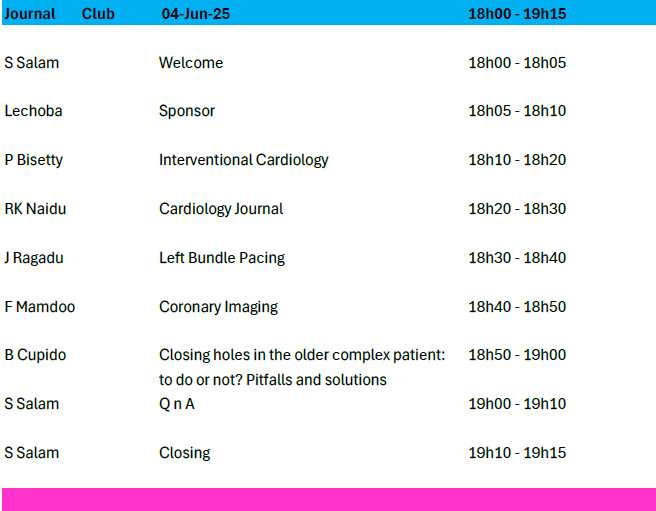Select the "Welcome" topic cell
The height and width of the screenshot is (511, 656).
point(191,63)
